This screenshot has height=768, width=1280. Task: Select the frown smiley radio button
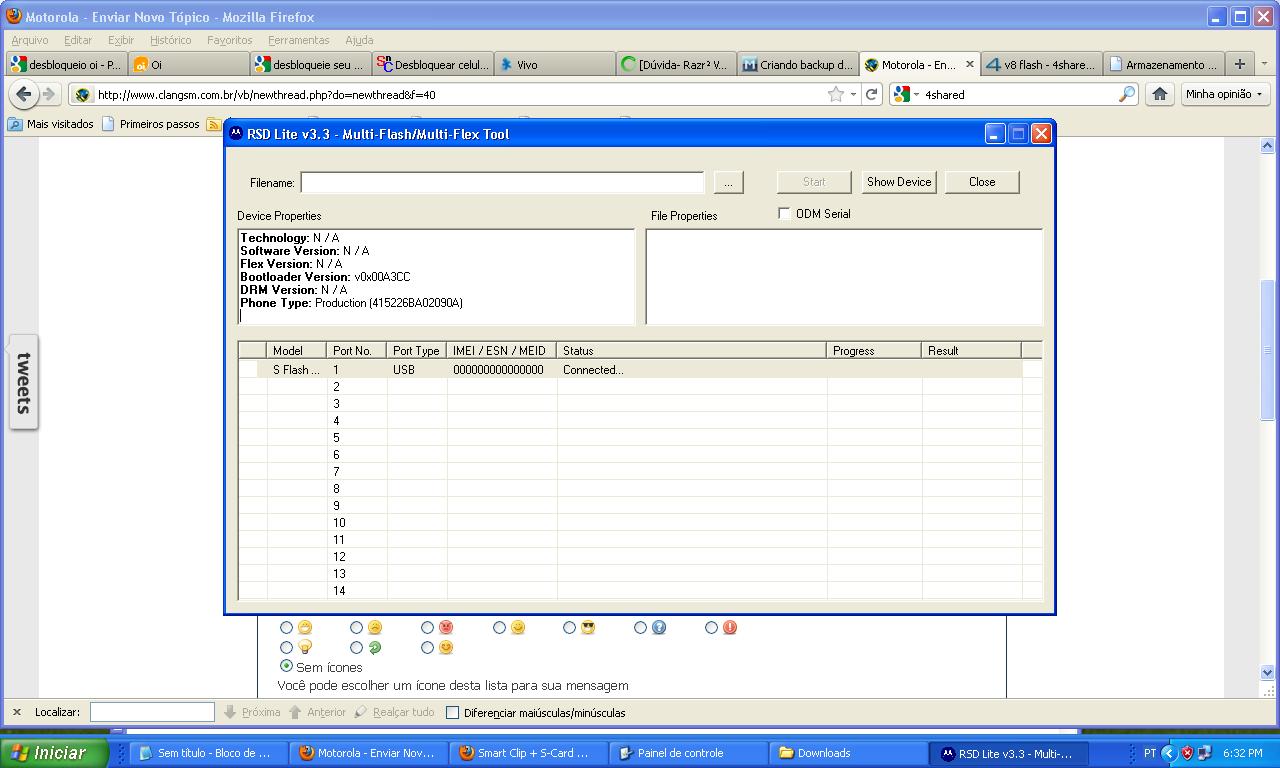[x=356, y=627]
